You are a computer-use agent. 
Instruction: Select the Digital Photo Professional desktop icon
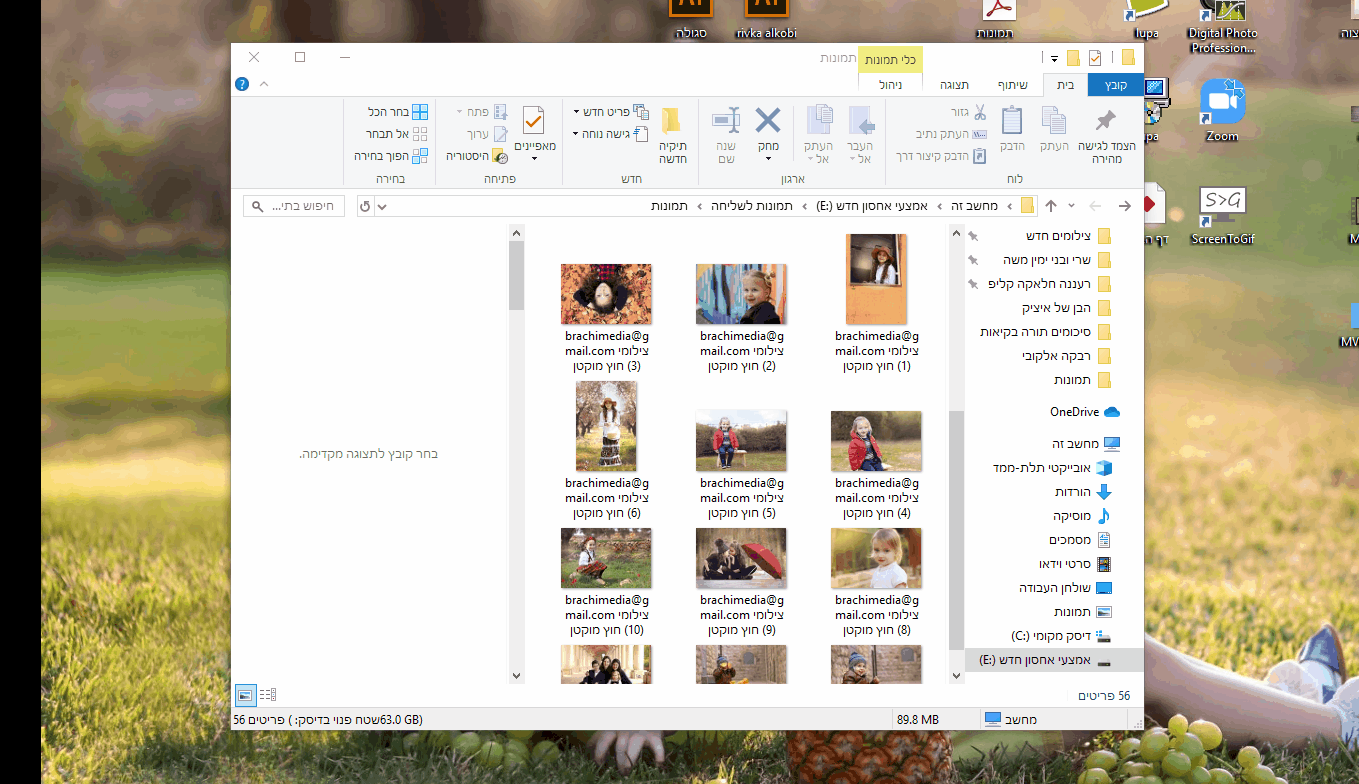[x=1222, y=28]
